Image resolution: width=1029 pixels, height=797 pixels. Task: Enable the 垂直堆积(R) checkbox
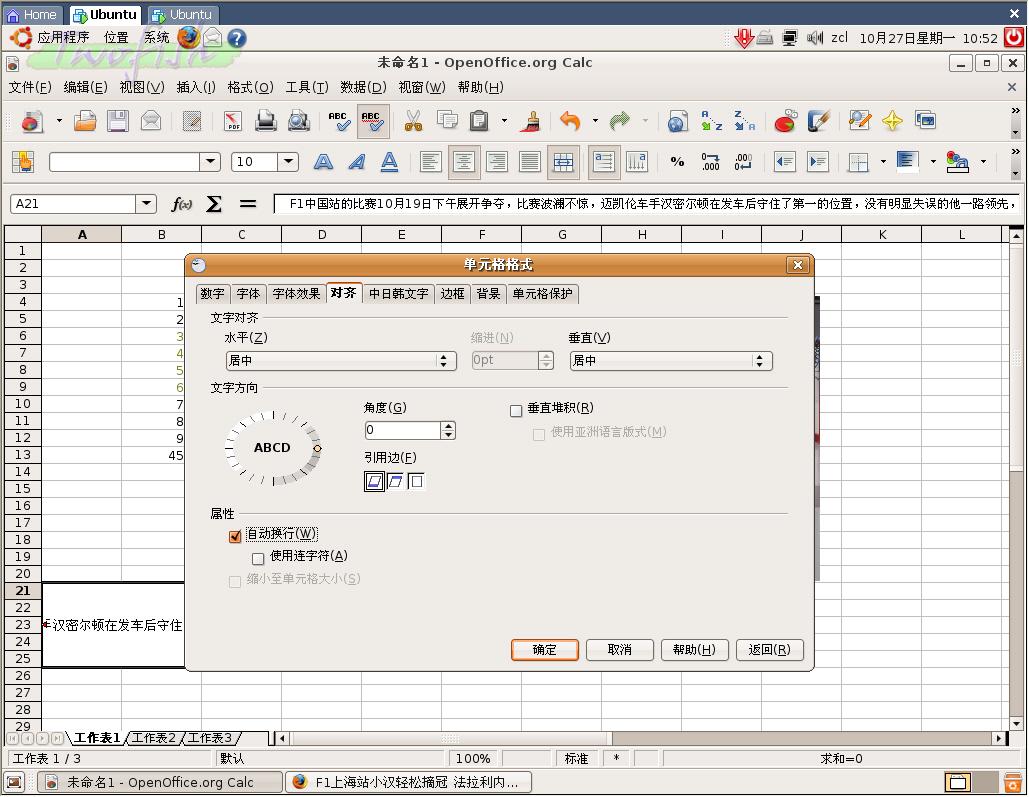pos(516,411)
